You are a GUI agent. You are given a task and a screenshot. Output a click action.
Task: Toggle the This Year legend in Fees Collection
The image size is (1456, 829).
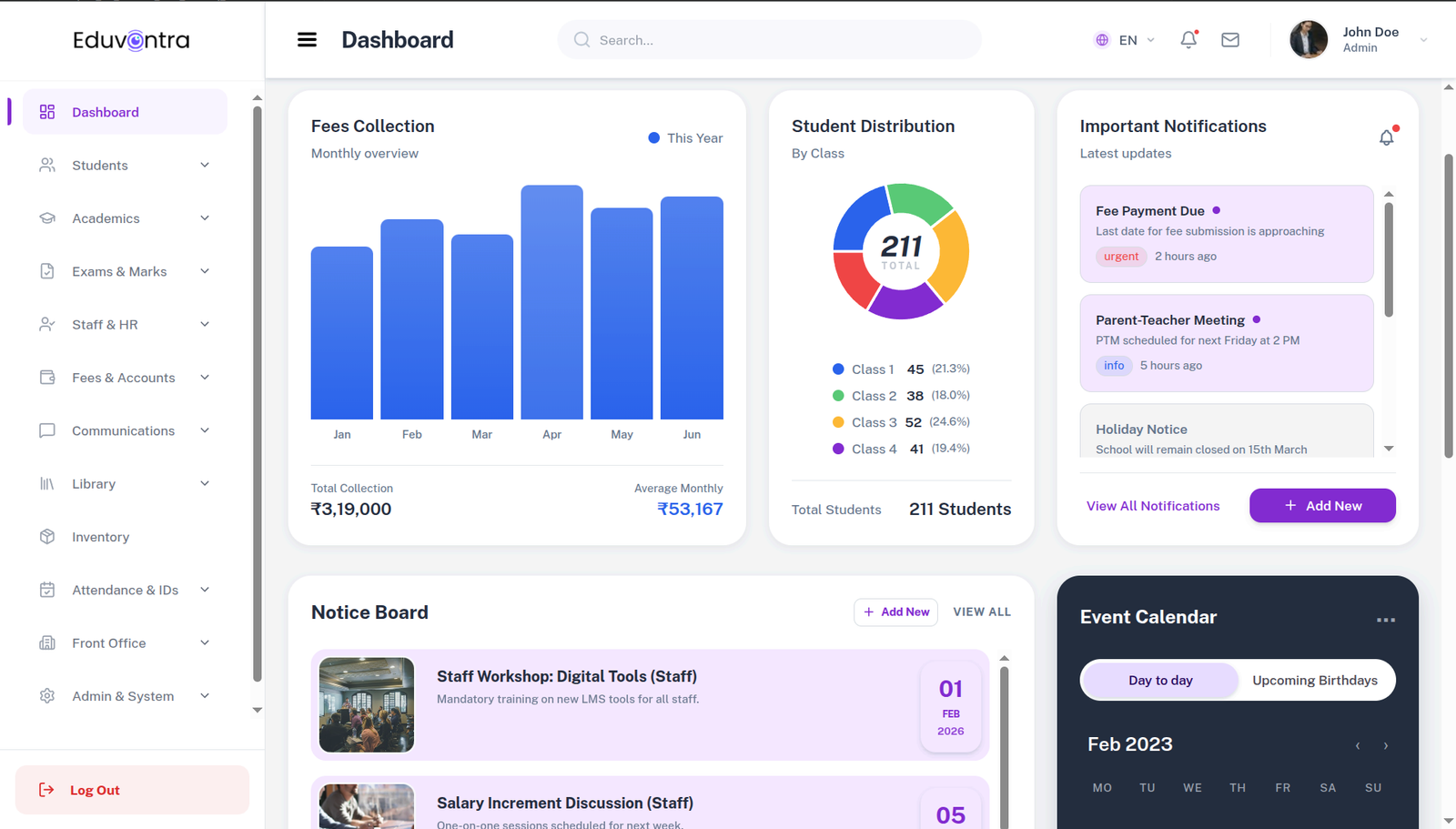tap(684, 137)
